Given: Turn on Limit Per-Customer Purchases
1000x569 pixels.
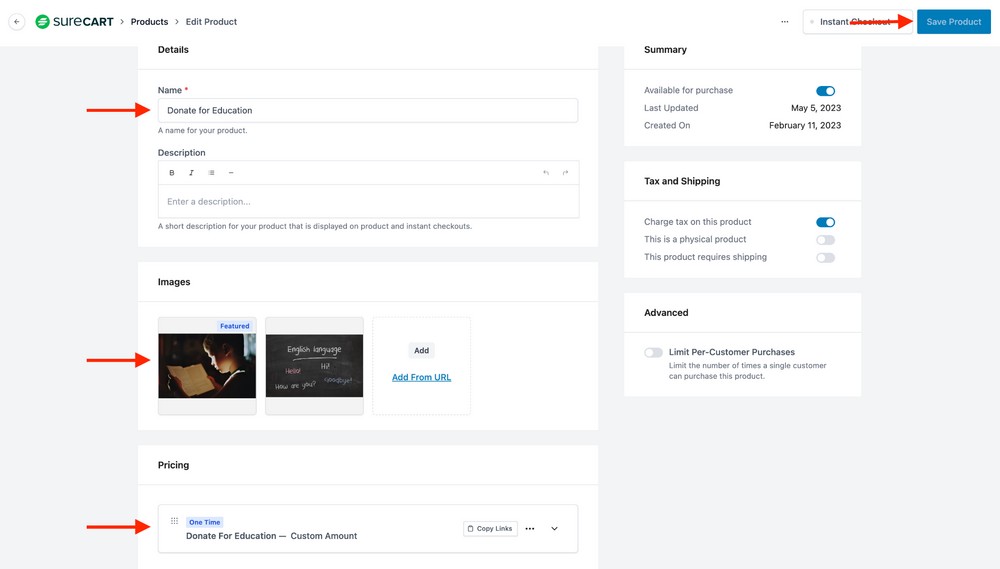Looking at the screenshot, I should click(653, 353).
